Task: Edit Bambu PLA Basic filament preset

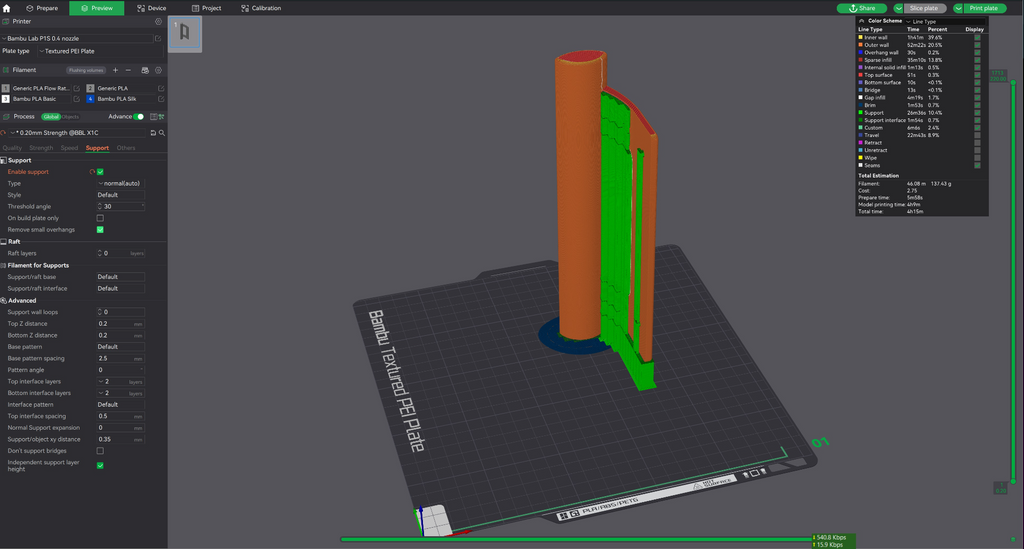Action: [76, 99]
